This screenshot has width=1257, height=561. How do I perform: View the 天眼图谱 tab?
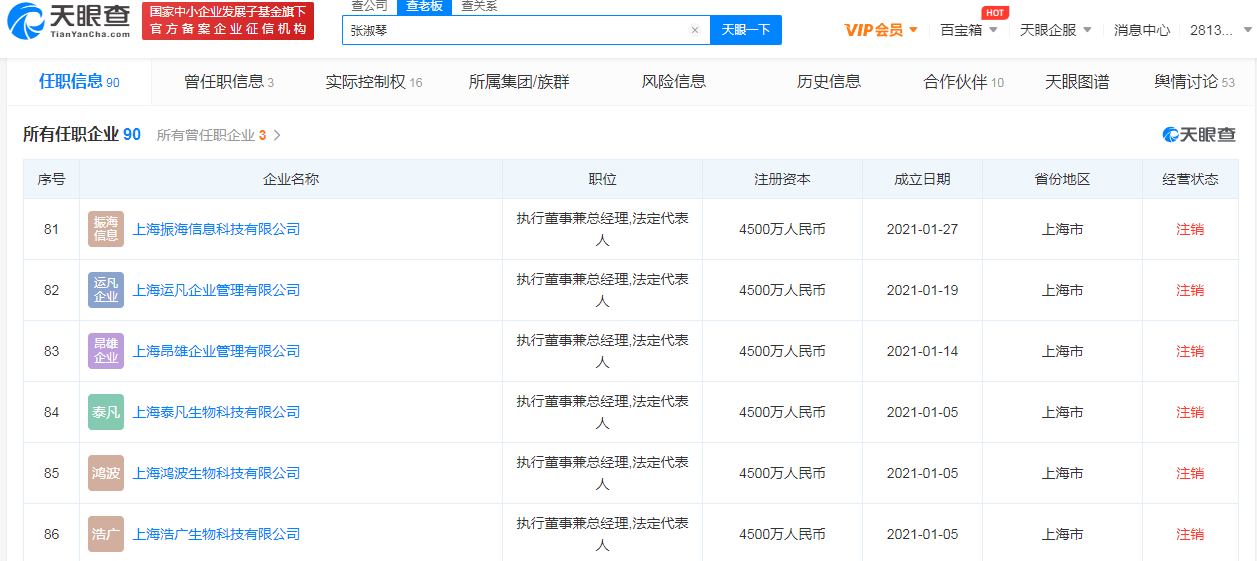click(x=1077, y=82)
